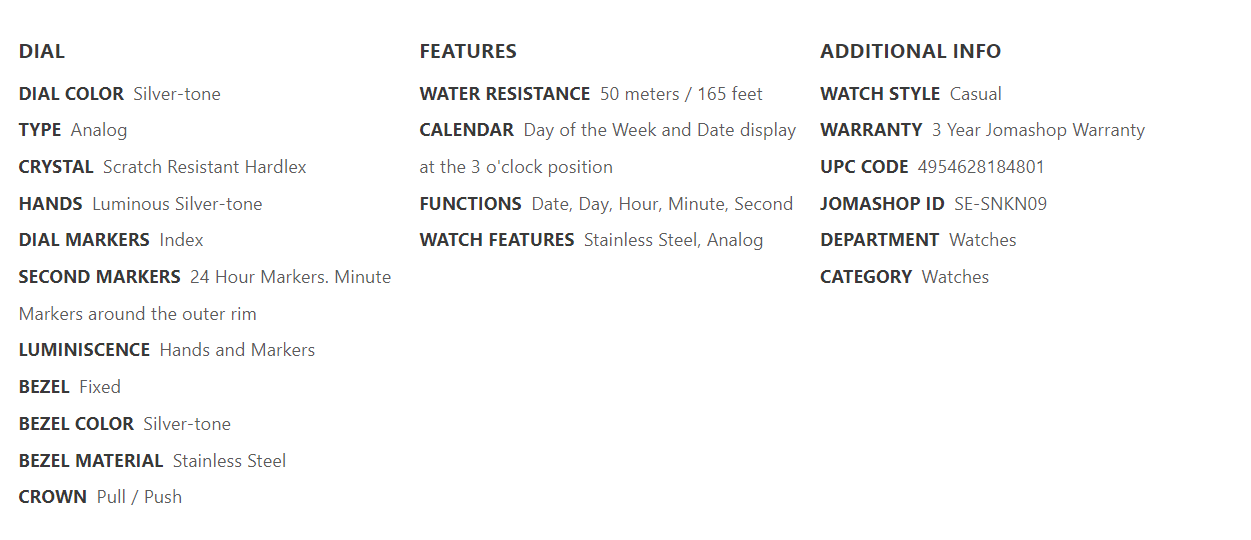
Task: Select the LUMINISCENCE Hands and Markers value
Action: pyautogui.click(x=237, y=350)
